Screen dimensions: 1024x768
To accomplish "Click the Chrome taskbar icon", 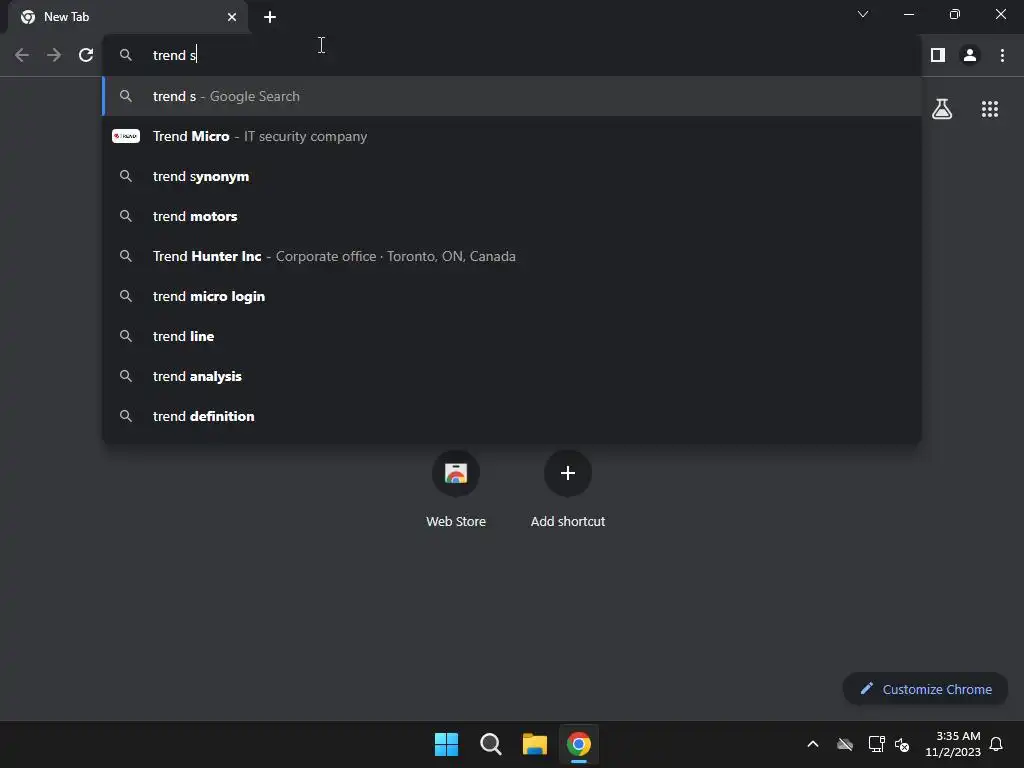I will click(x=579, y=744).
